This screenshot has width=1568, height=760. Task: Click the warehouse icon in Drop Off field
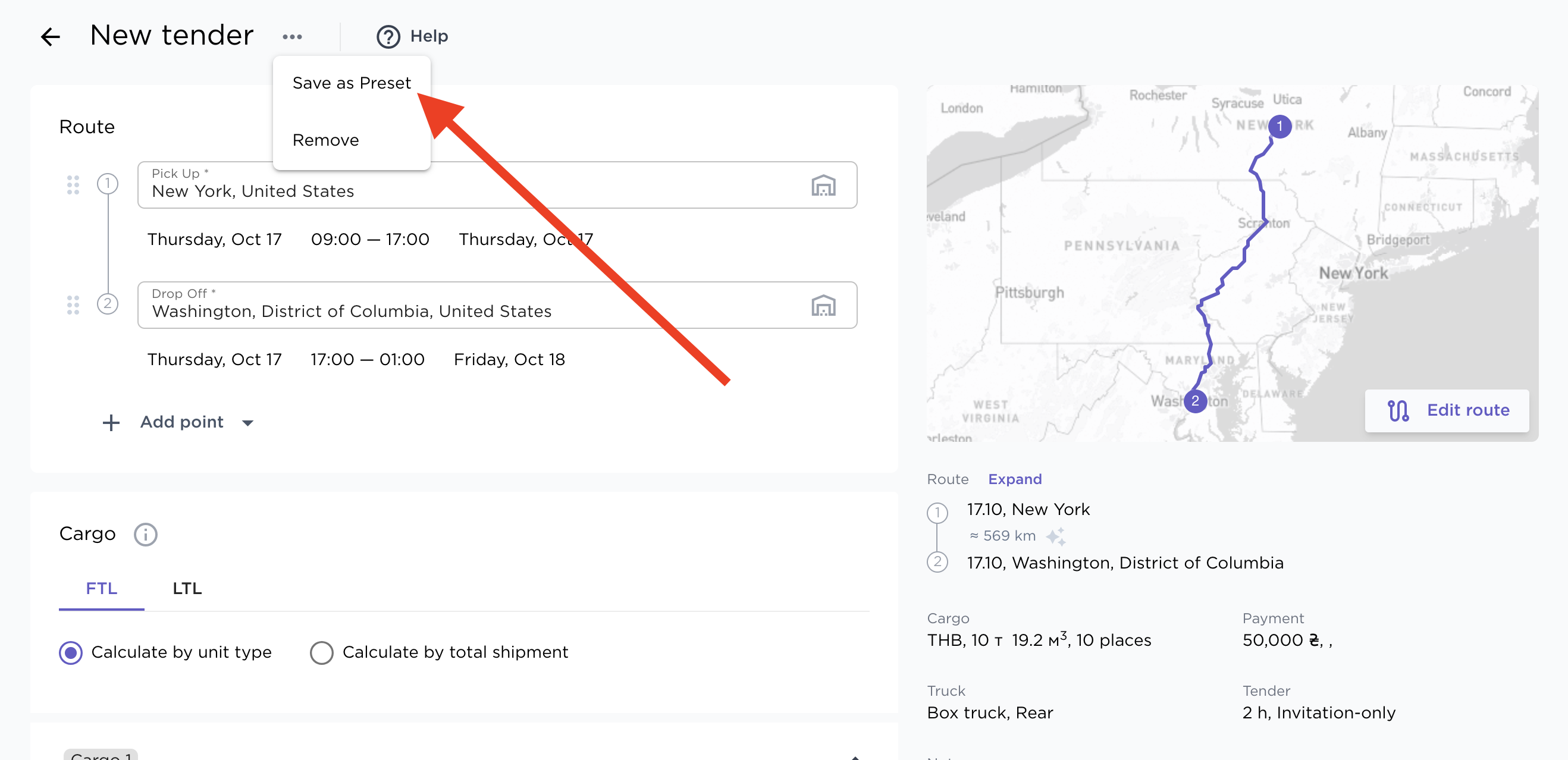pos(823,305)
